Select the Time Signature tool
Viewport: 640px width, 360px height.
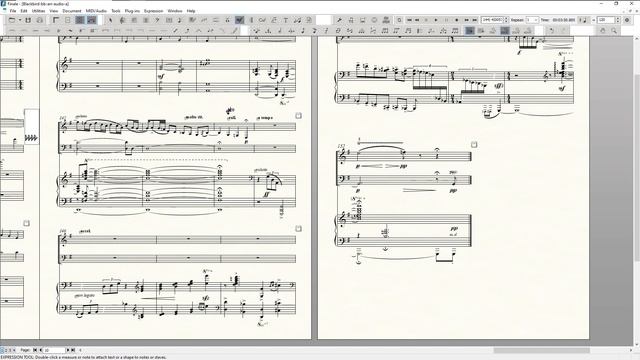[x=146, y=20]
